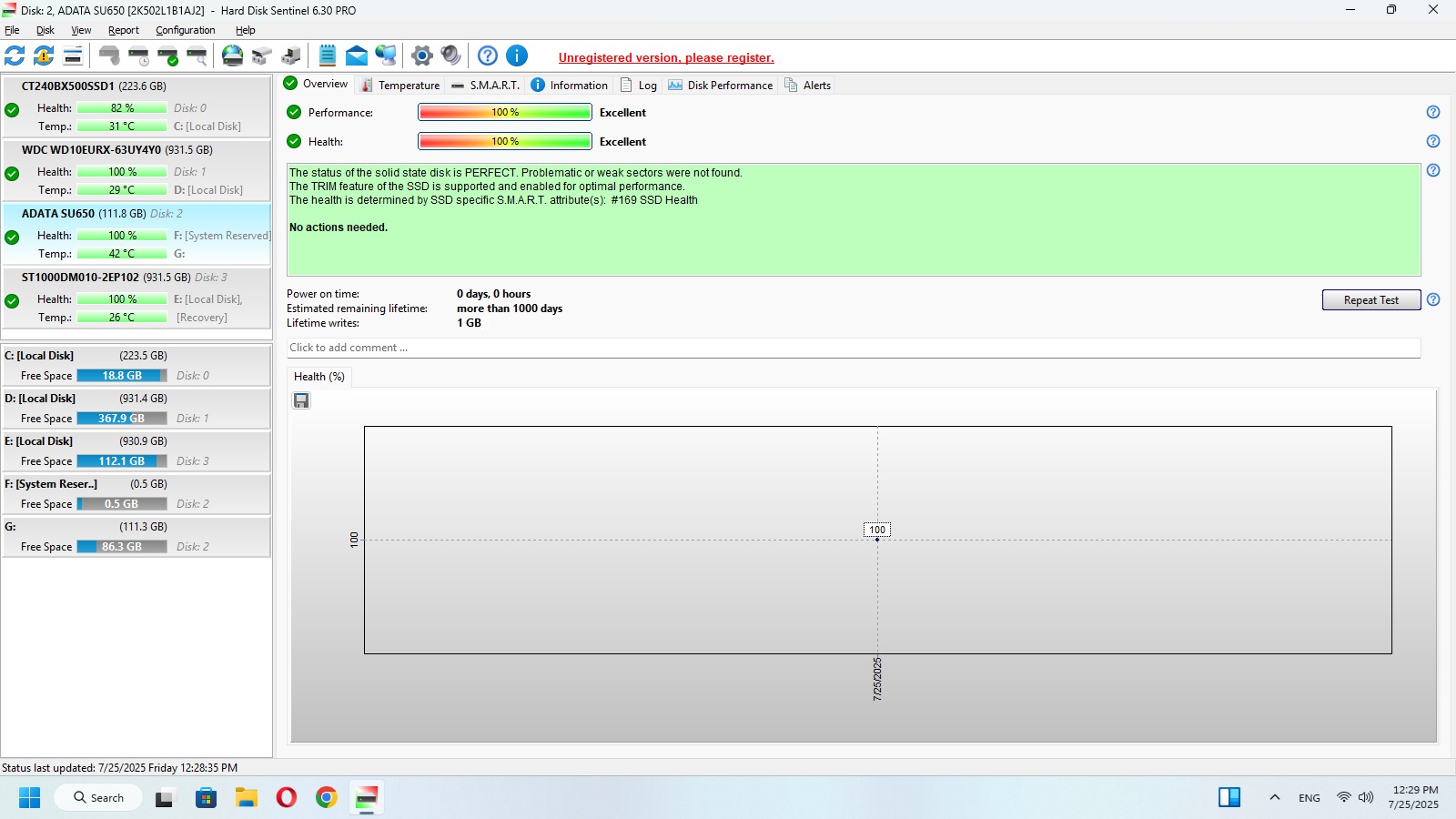Click the computer tower with drives toolbar icon
This screenshot has width=1456, height=819.
291,56
